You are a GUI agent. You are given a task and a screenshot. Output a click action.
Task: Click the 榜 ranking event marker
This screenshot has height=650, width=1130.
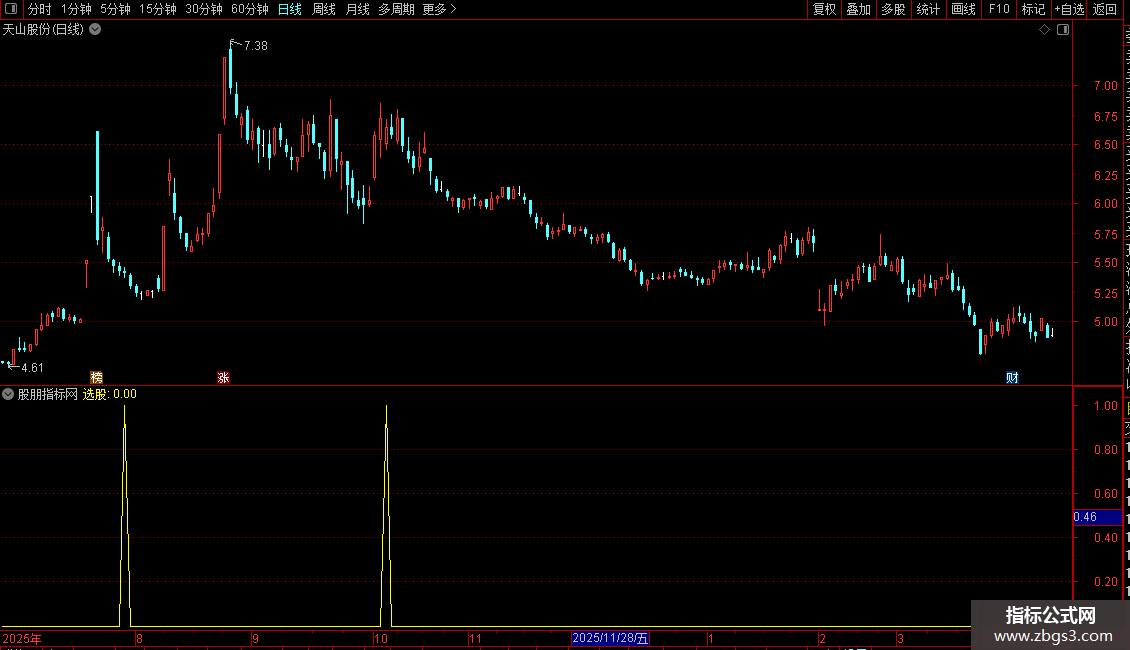pyautogui.click(x=97, y=378)
